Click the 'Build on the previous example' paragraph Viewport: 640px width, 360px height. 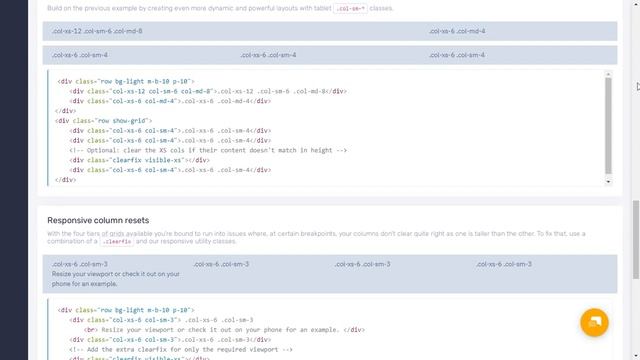[x=220, y=8]
